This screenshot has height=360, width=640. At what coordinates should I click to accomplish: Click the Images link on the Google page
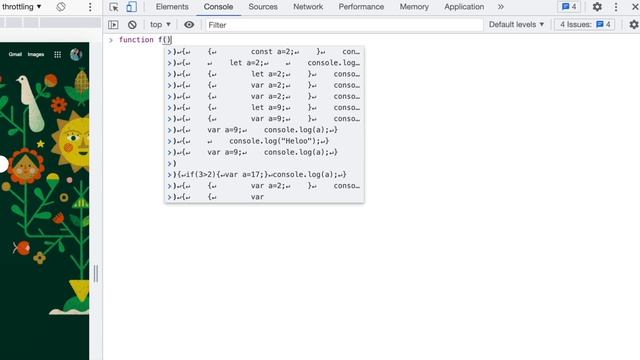[x=36, y=54]
